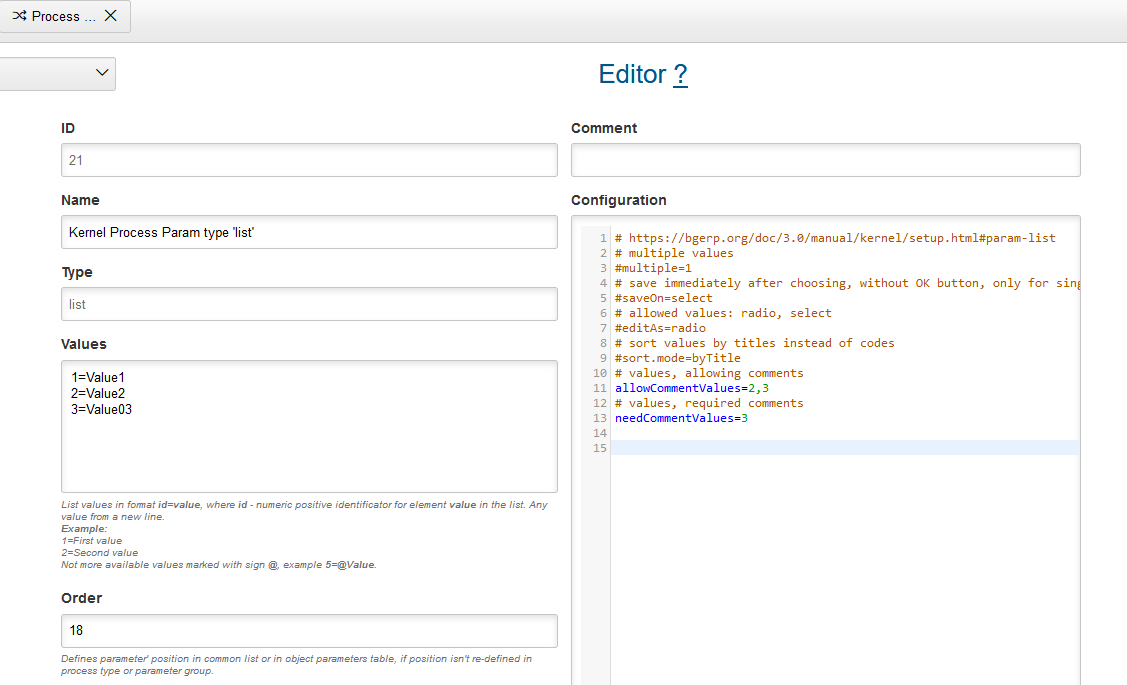Click the #sort.mode=byTitle configuration line

tap(676, 357)
